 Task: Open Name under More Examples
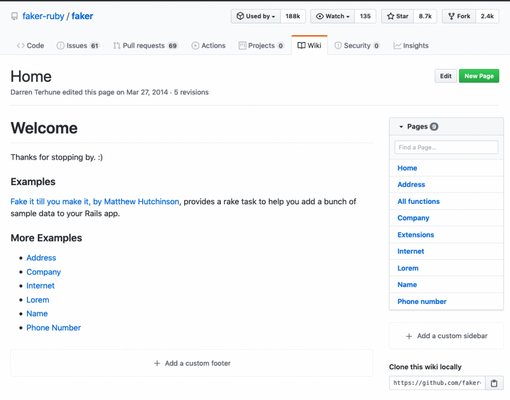click(x=37, y=314)
